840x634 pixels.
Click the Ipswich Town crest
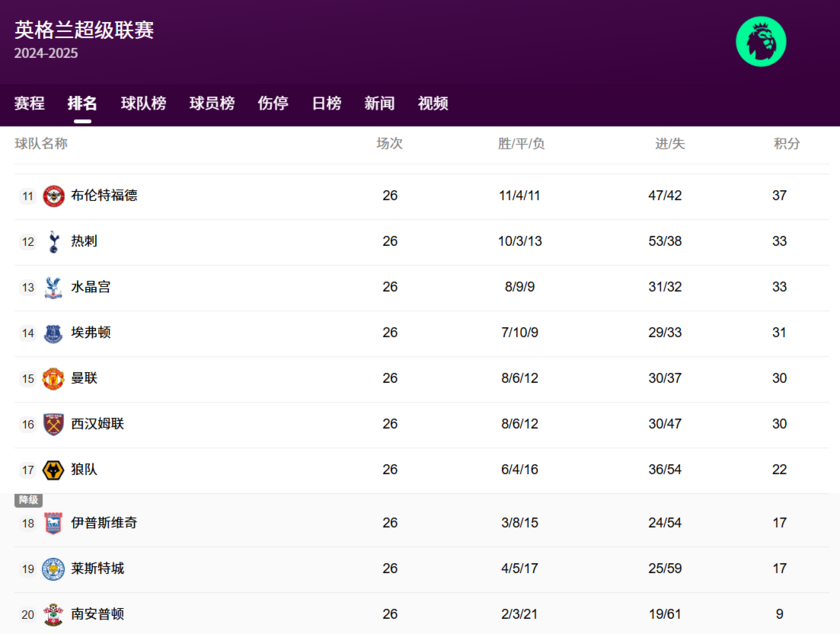[53, 523]
